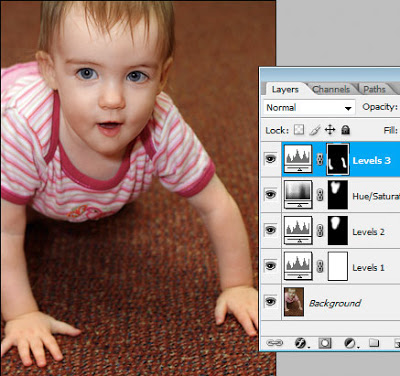The image size is (400, 376).
Task: Click the lock all padlock icon
Action: [346, 130]
